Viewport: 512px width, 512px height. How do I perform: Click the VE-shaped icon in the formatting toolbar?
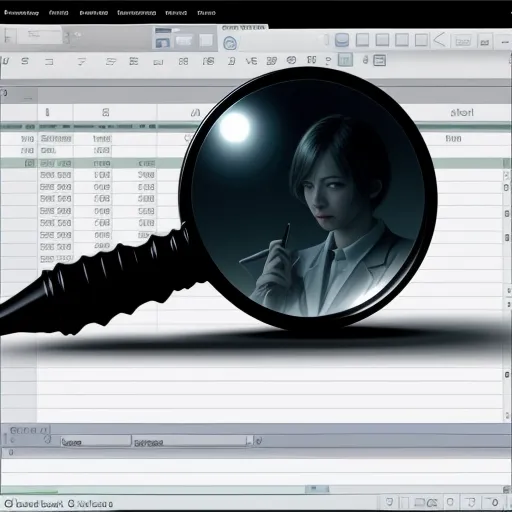pos(251,61)
